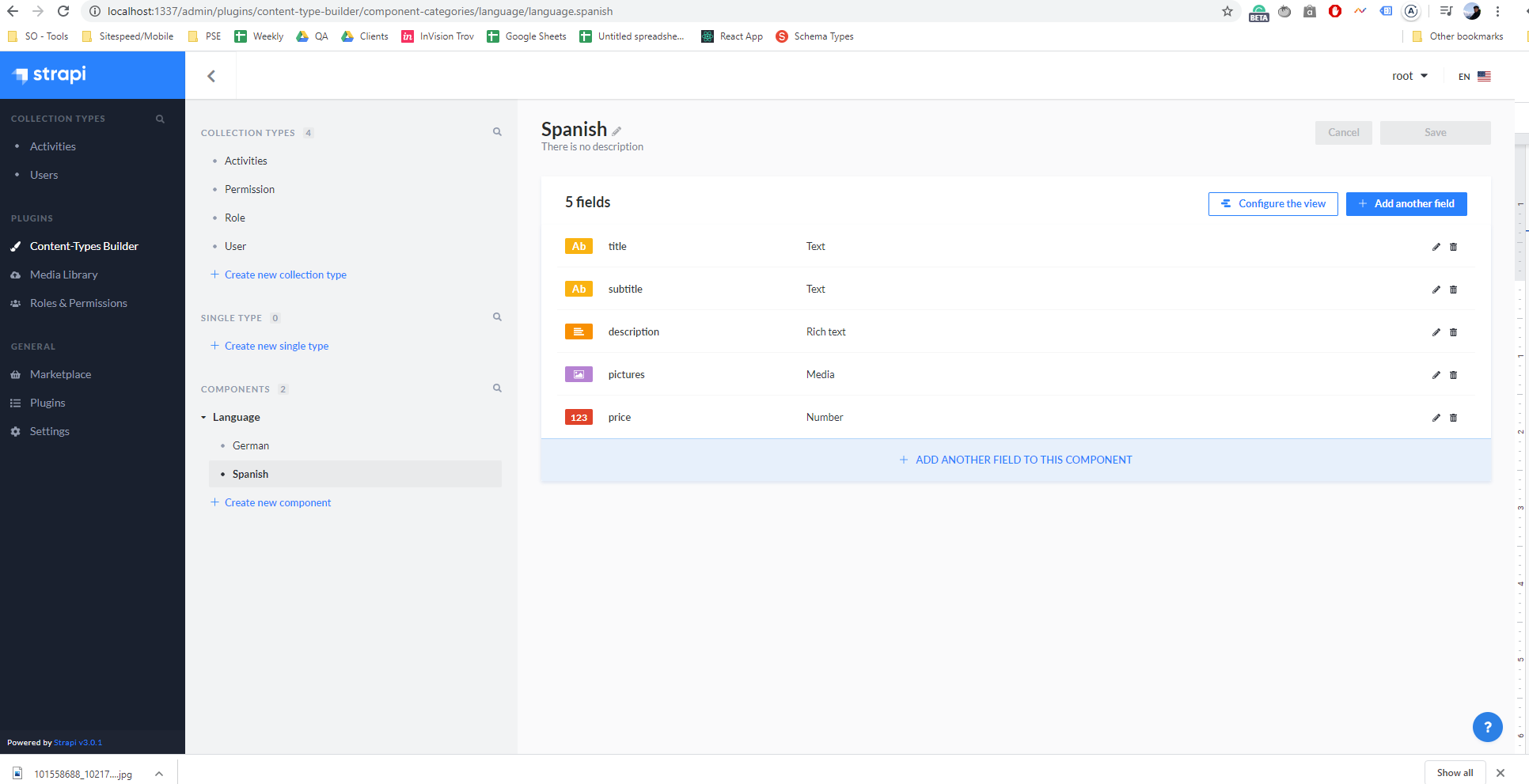
Task: Bookmark this page with the star icon
Action: pos(1227,11)
